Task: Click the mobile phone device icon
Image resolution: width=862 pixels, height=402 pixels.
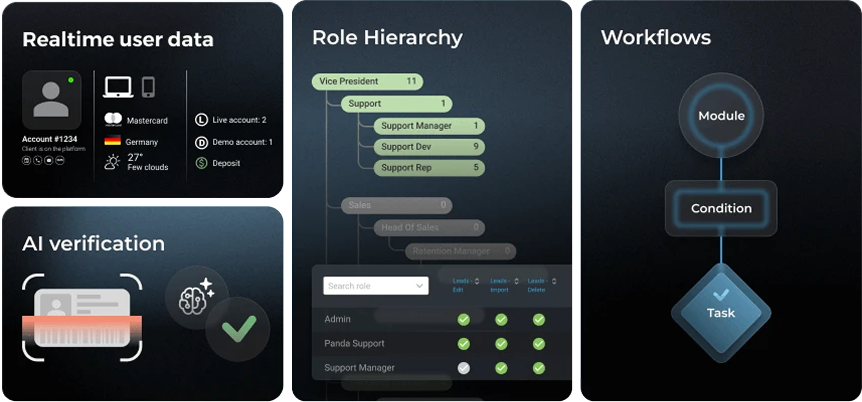Action: 148,87
